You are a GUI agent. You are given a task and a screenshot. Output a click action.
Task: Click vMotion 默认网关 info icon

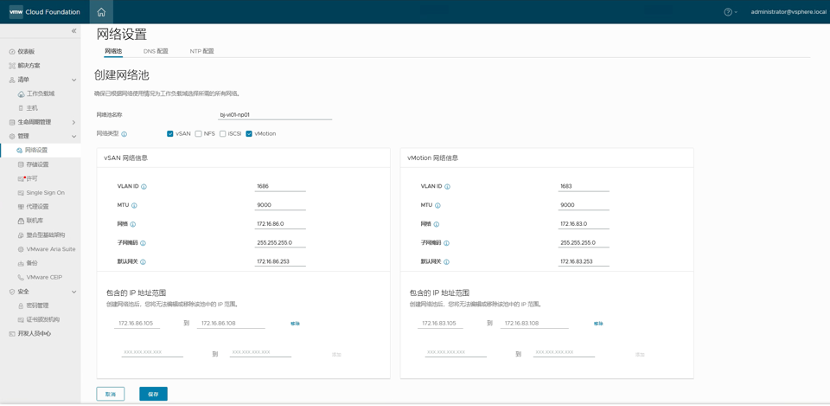click(446, 262)
